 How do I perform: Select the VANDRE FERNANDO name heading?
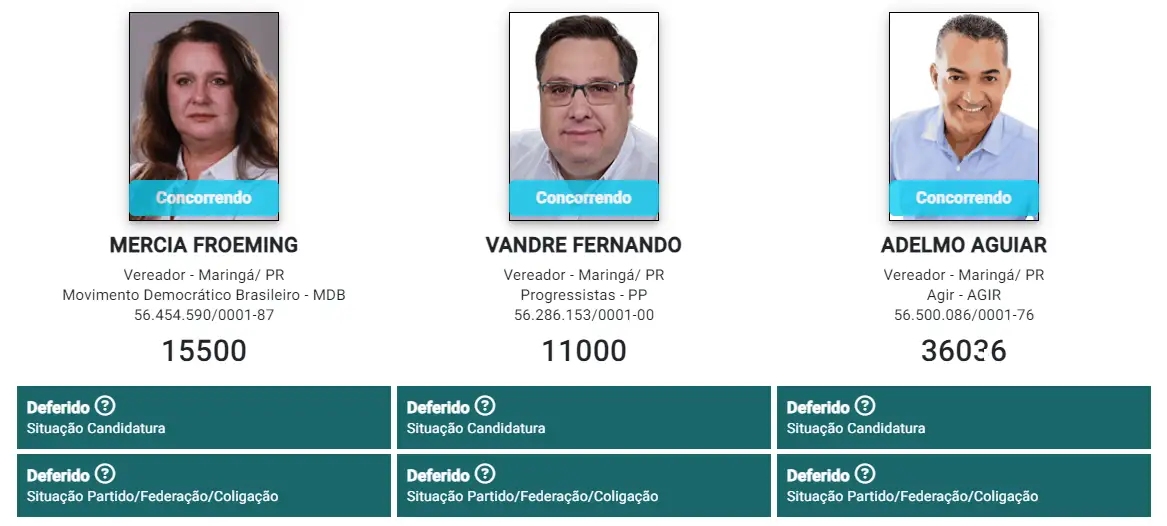click(584, 245)
